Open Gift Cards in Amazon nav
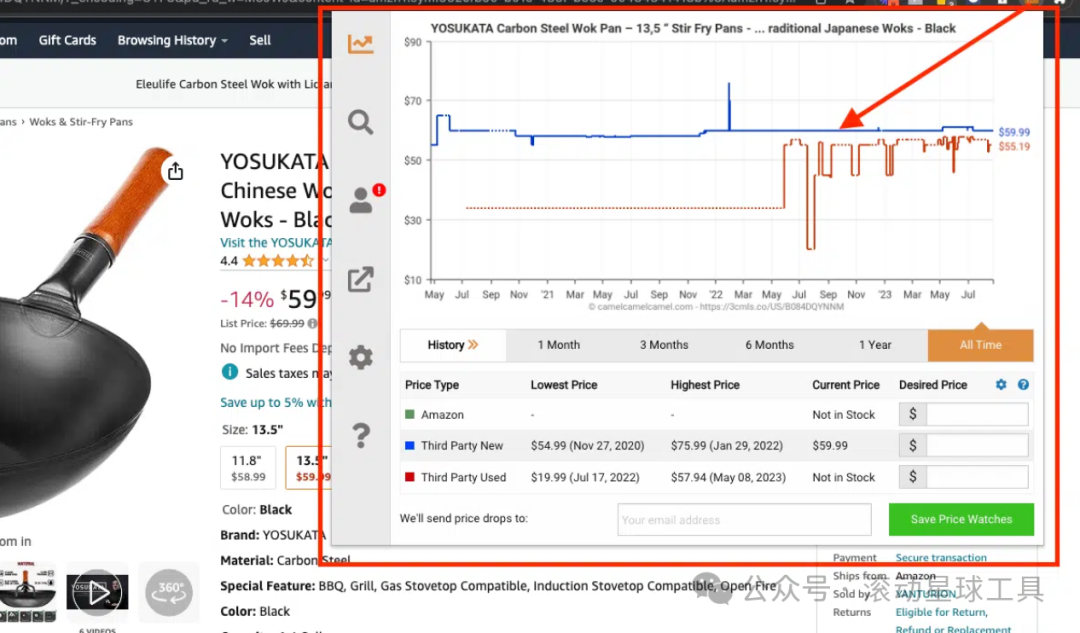This screenshot has width=1080, height=633. click(68, 41)
